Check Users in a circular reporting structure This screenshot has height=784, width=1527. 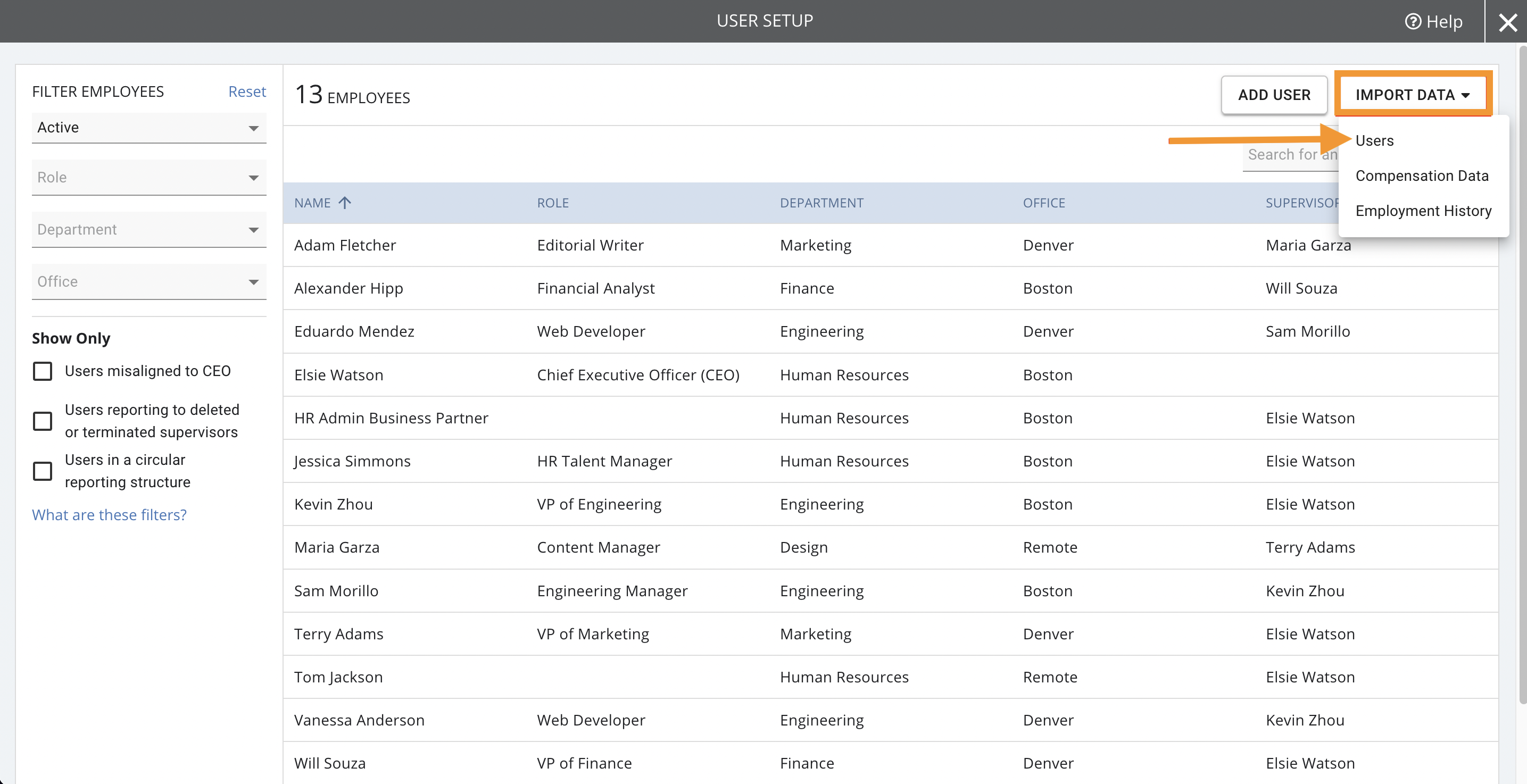click(43, 471)
